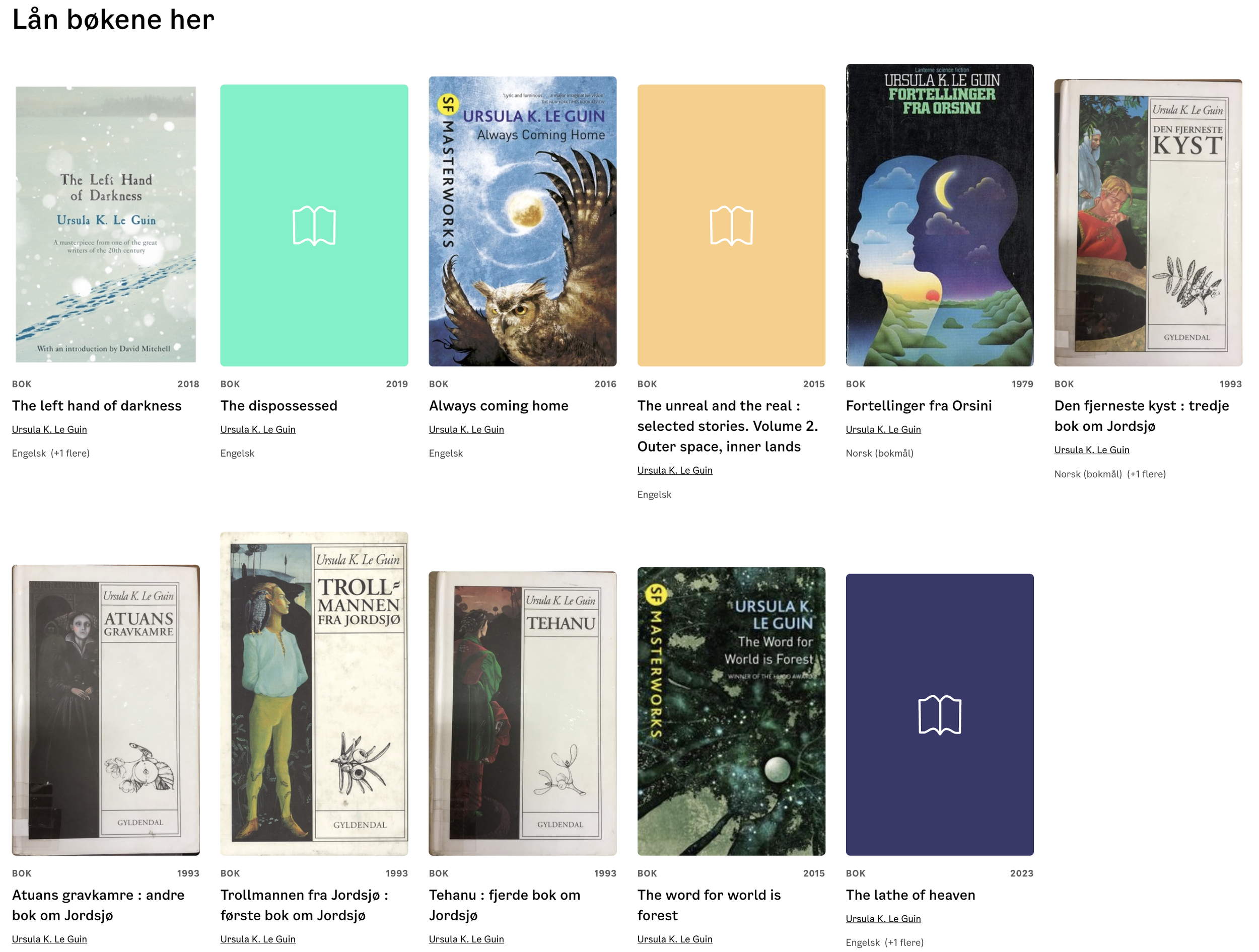Click the author link under Fortellinger fra Orsini
The width and height of the screenshot is (1259, 952).
(x=883, y=429)
